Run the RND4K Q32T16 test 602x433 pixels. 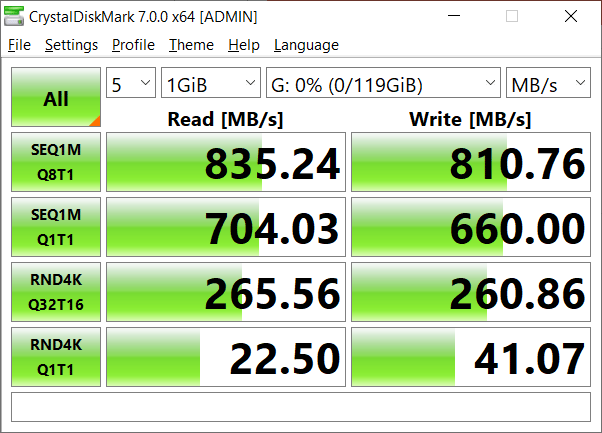point(56,292)
